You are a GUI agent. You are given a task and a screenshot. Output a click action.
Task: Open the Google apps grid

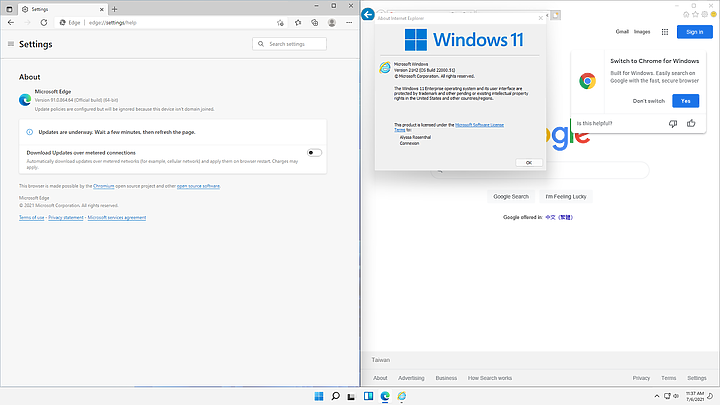(664, 32)
